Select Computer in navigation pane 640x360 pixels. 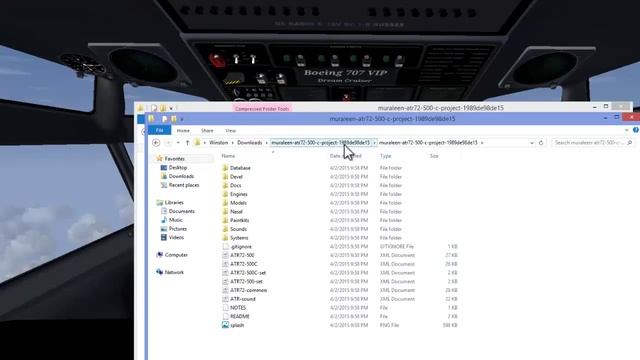click(176, 255)
